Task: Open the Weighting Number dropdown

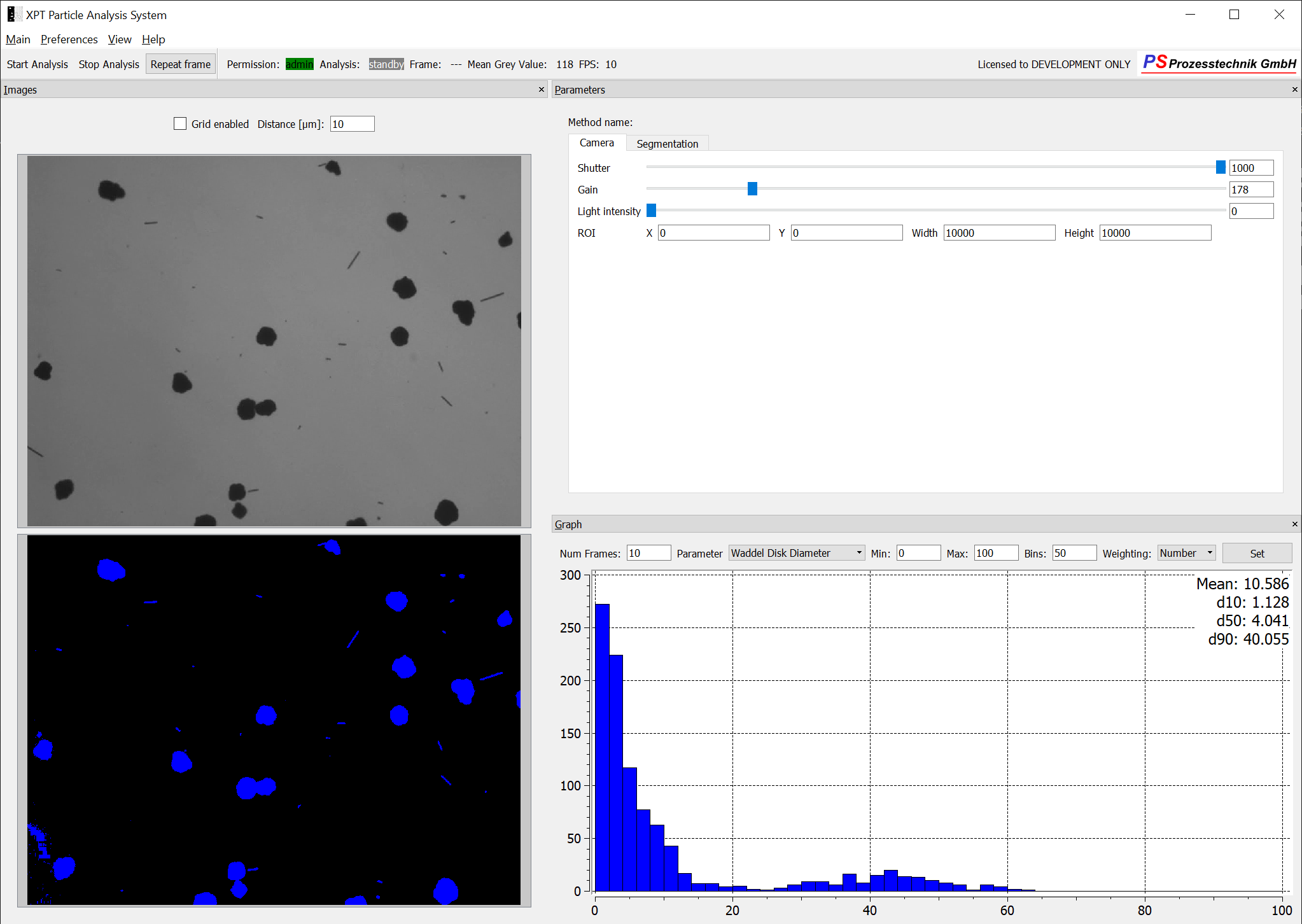Action: (1186, 553)
